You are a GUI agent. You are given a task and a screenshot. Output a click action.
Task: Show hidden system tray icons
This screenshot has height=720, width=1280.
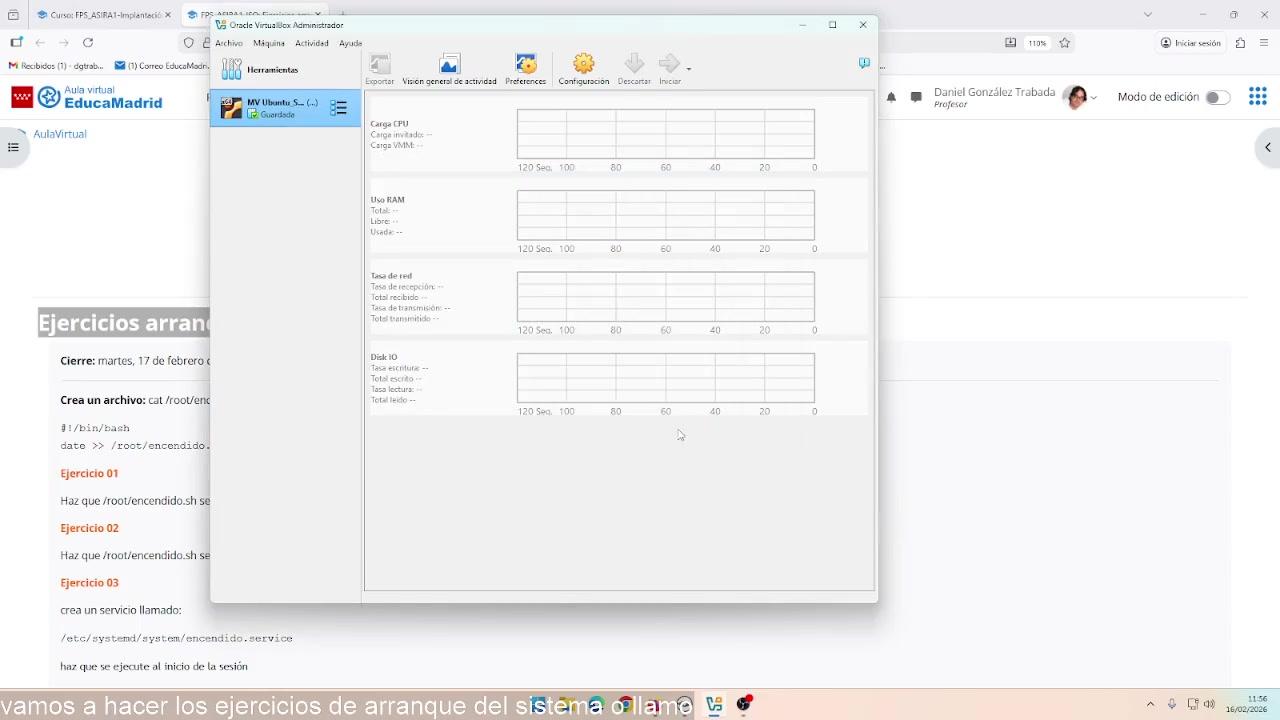[x=1150, y=705]
